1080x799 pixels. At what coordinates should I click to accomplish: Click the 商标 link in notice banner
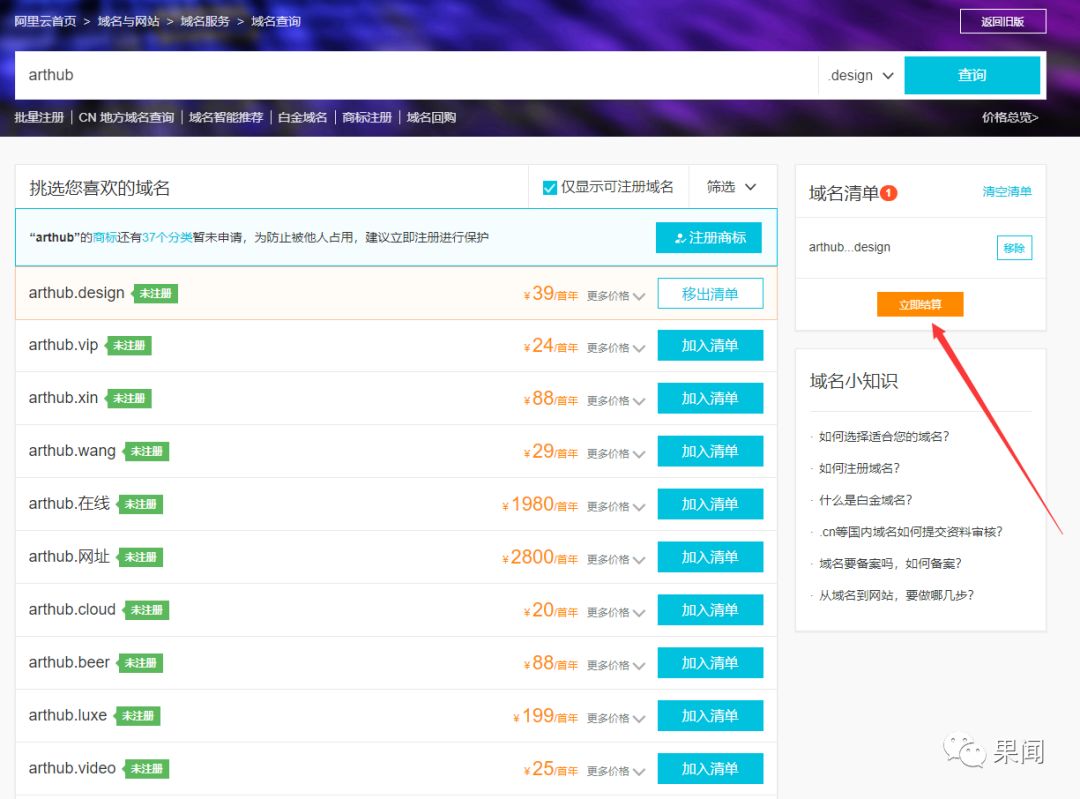[x=104, y=238]
